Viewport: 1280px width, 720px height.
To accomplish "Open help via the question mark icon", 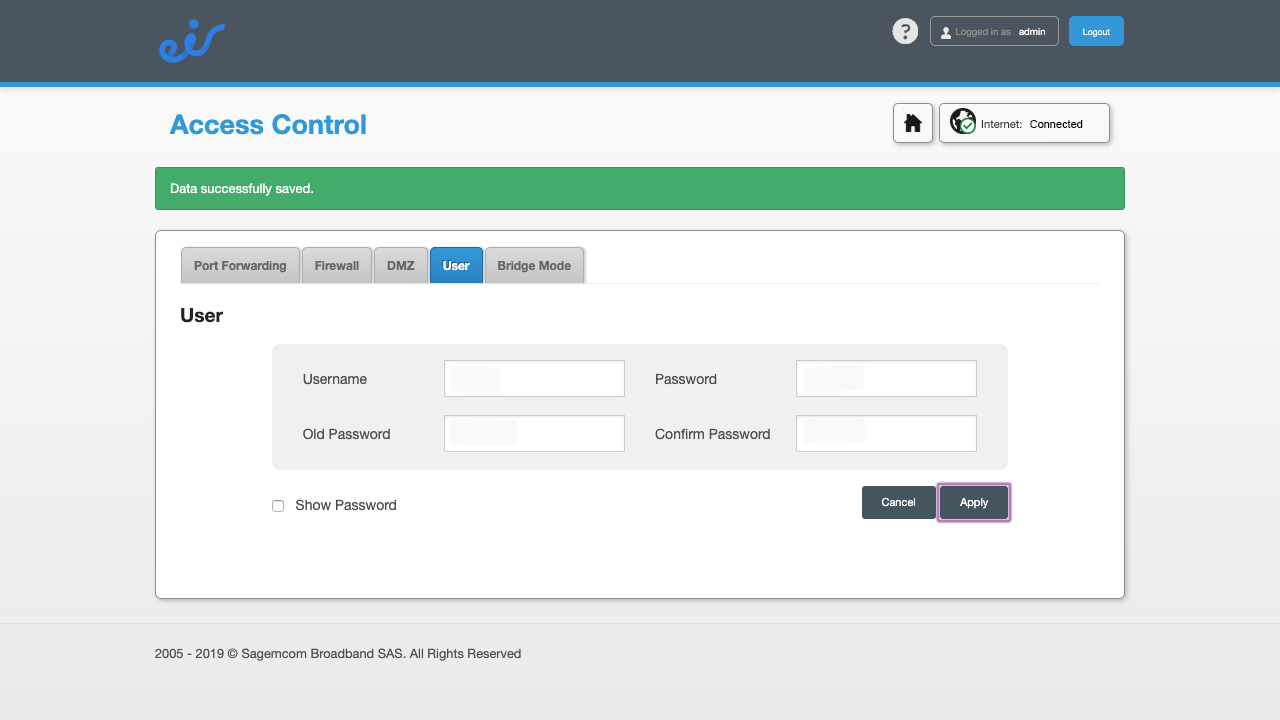I will coord(905,31).
